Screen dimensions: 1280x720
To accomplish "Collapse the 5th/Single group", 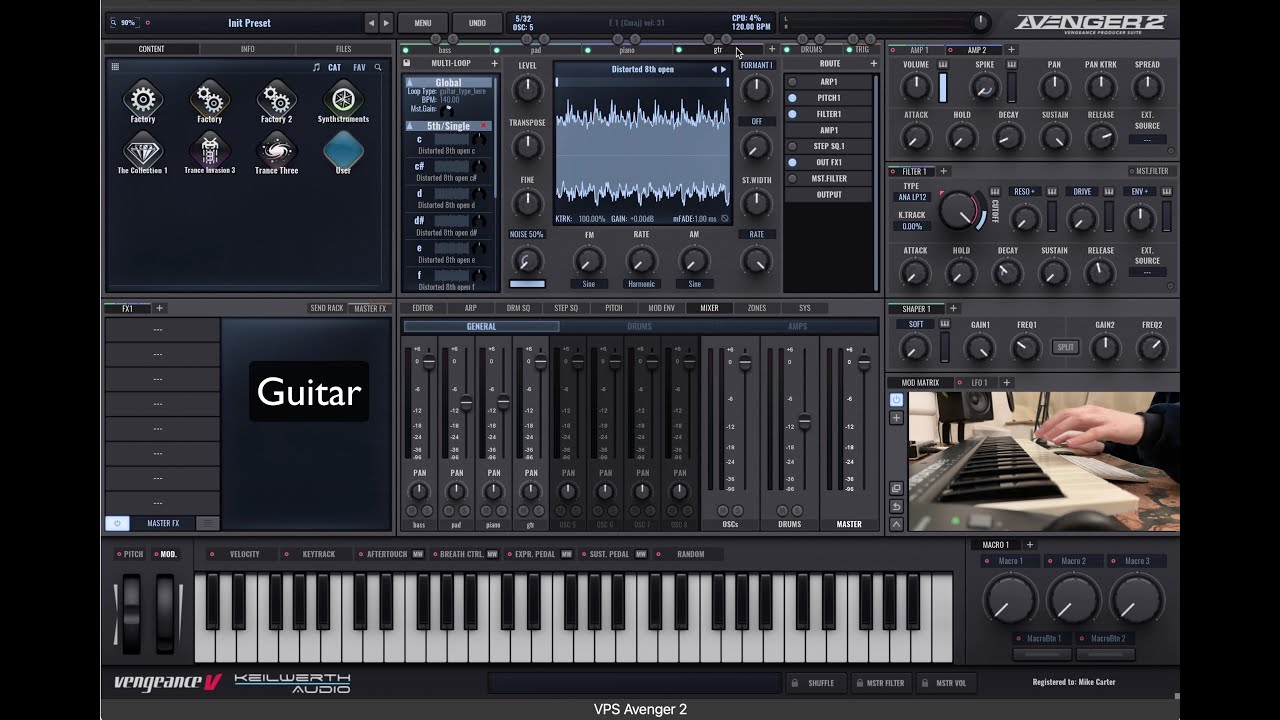I will [410, 126].
